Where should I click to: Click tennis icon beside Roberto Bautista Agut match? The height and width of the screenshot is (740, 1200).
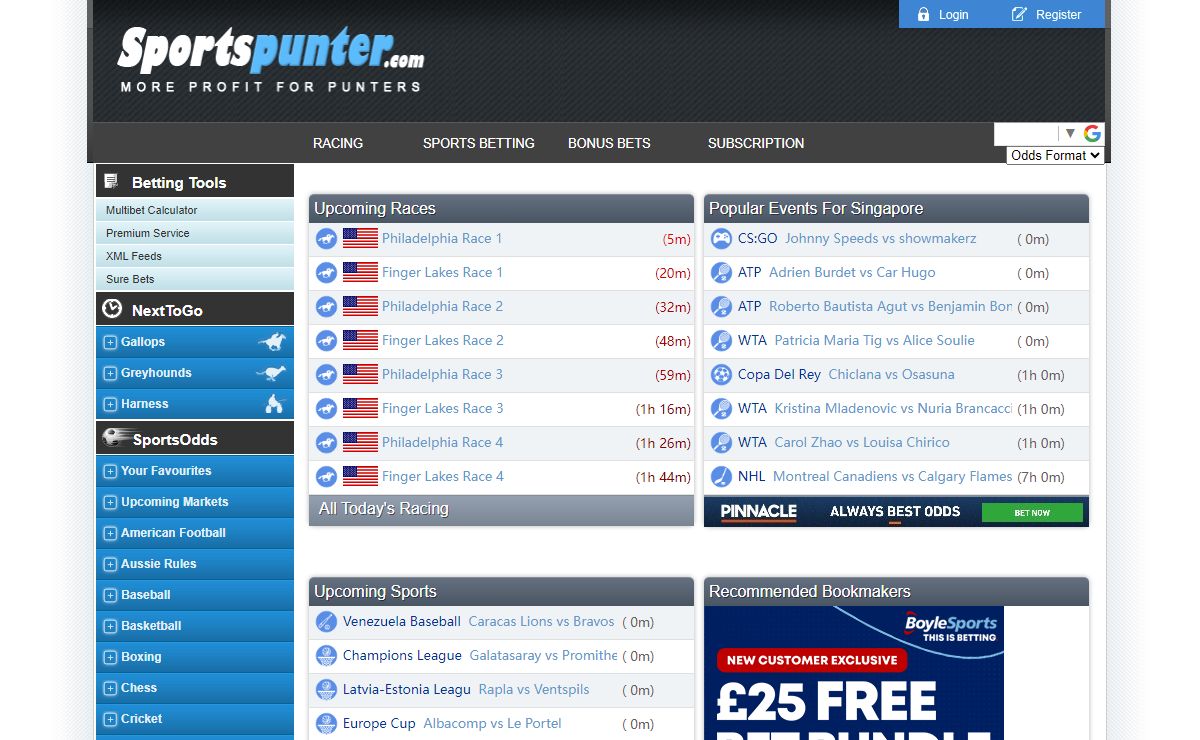pos(721,307)
